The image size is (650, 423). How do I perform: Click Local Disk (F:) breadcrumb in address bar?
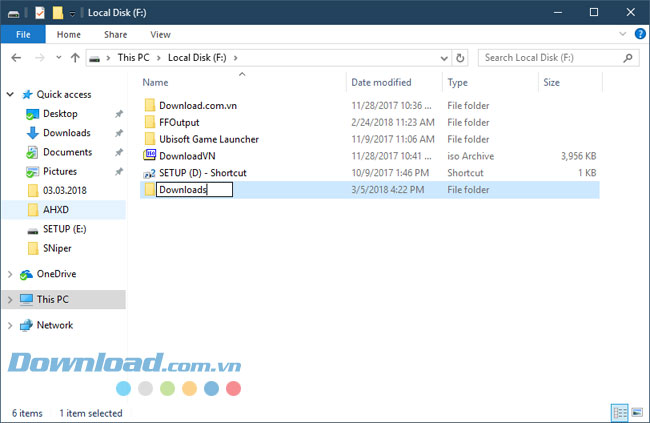(x=197, y=58)
